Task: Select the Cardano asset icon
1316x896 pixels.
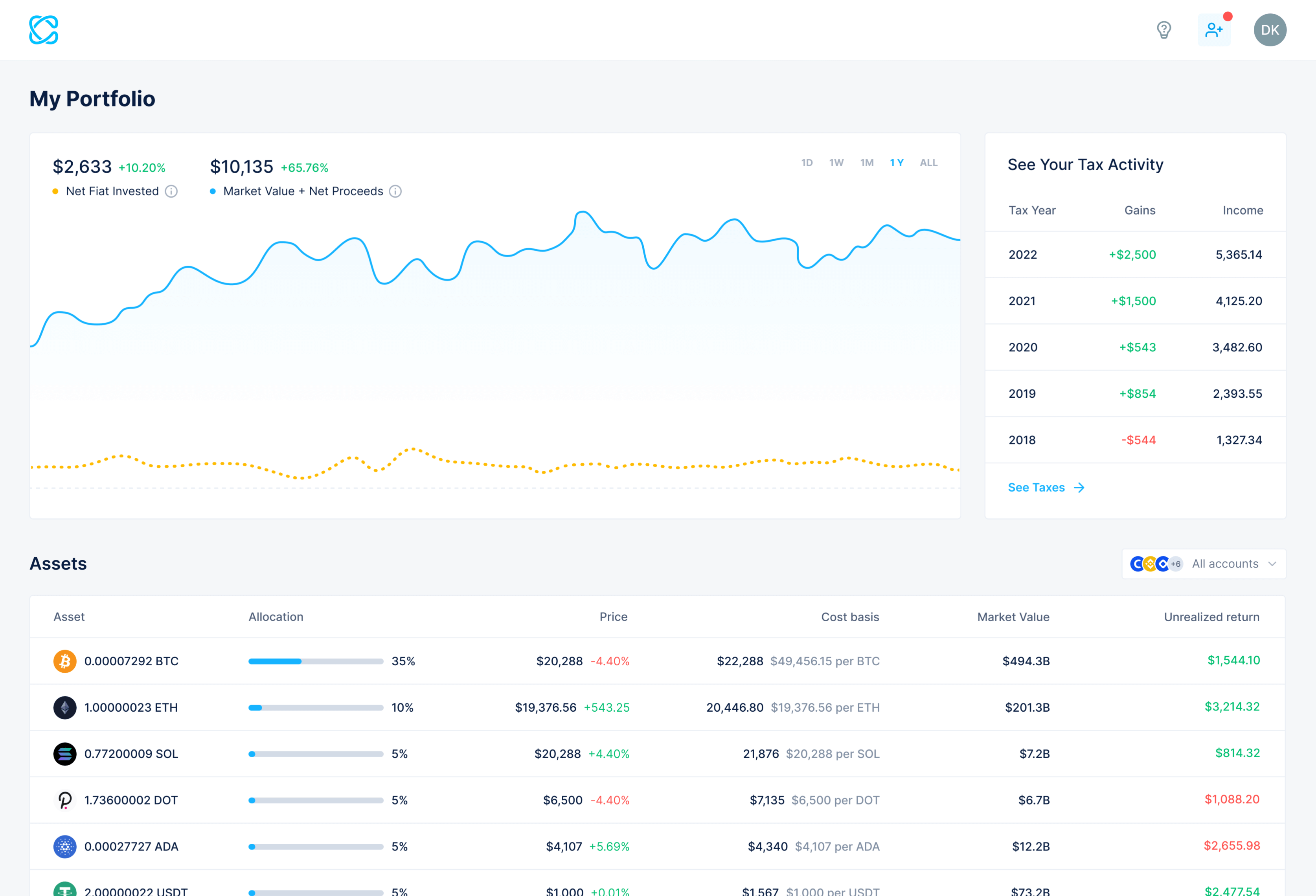Action: coord(65,846)
